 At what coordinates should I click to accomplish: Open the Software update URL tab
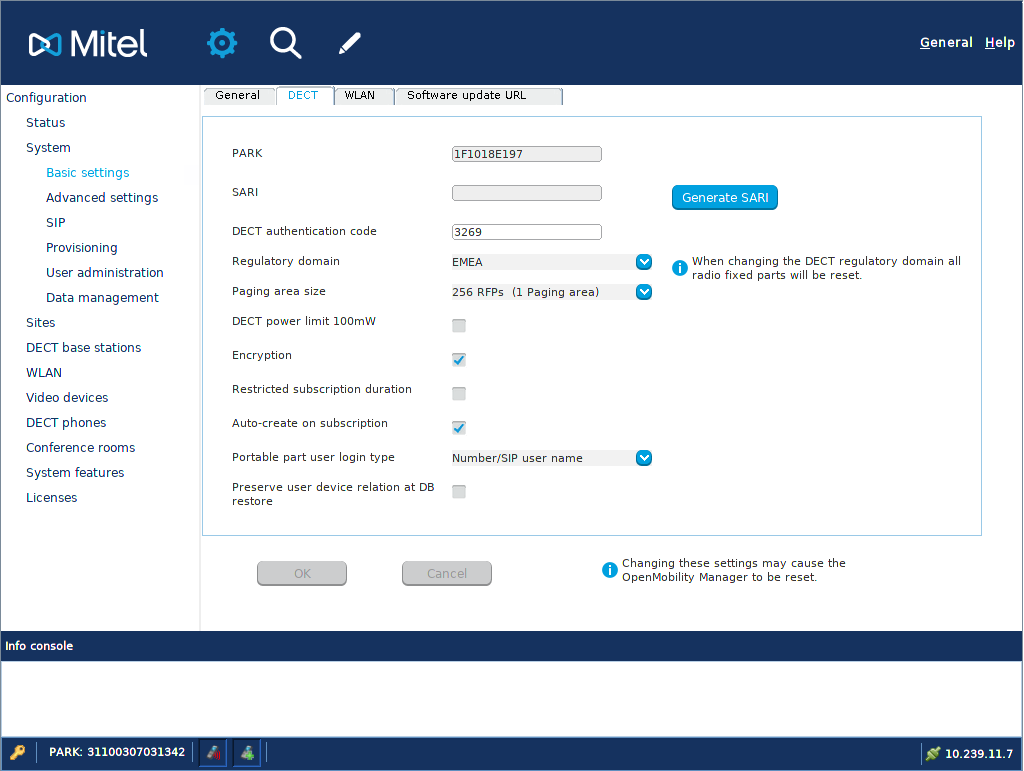(x=480, y=96)
